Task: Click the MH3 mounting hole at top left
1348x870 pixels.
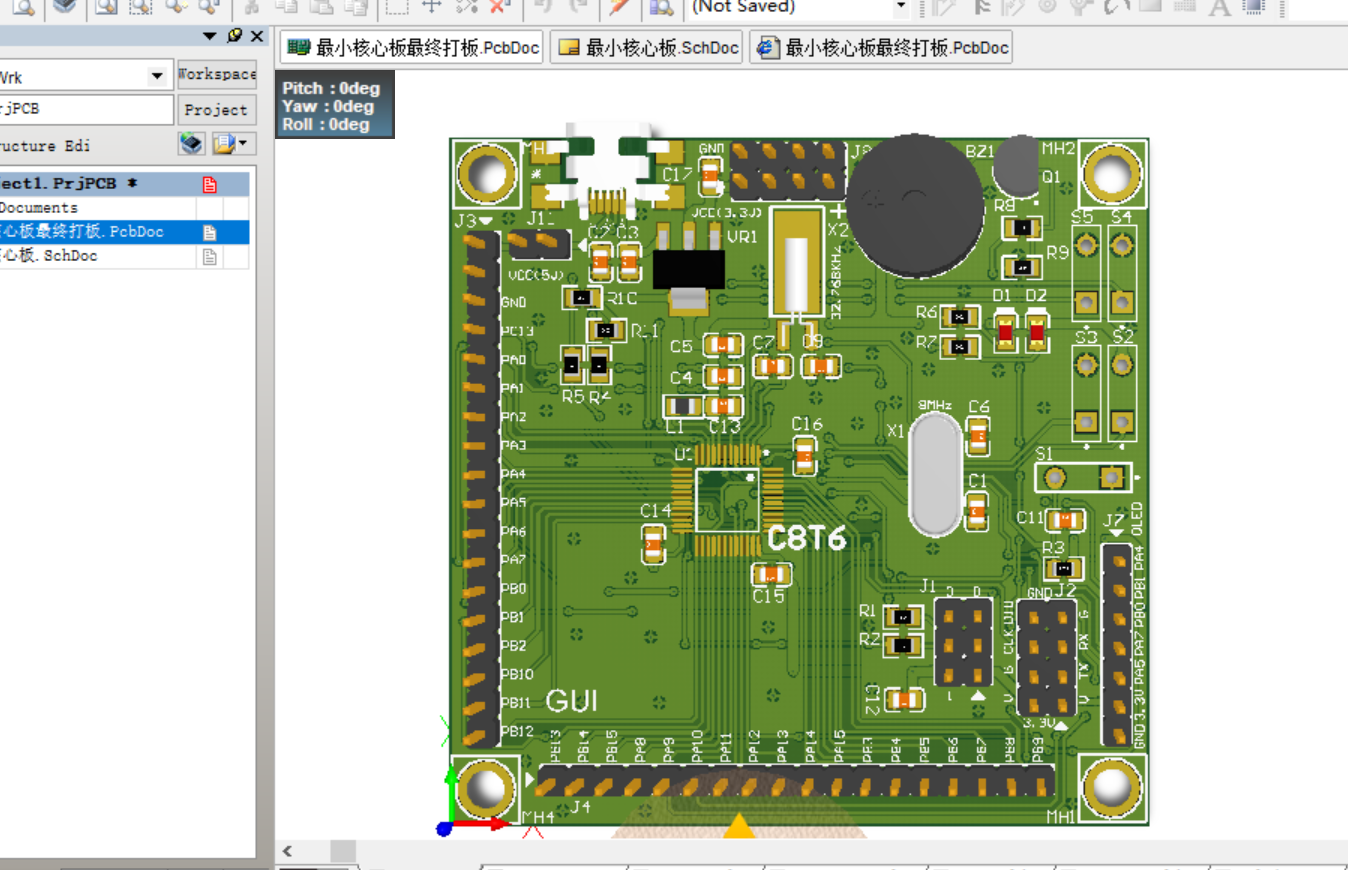Action: tap(487, 174)
